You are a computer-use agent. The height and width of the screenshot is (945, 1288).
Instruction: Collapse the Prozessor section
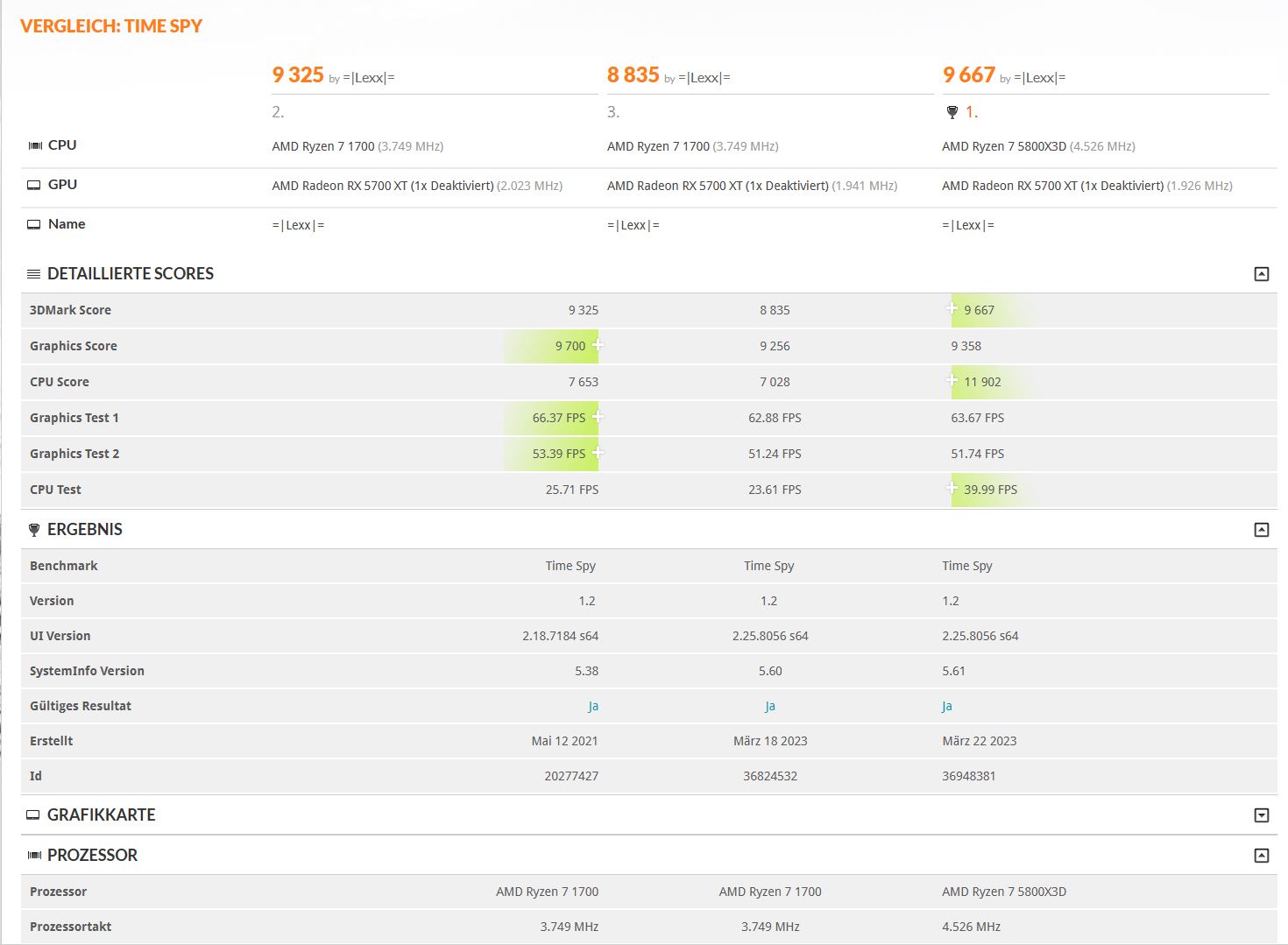coord(1262,856)
